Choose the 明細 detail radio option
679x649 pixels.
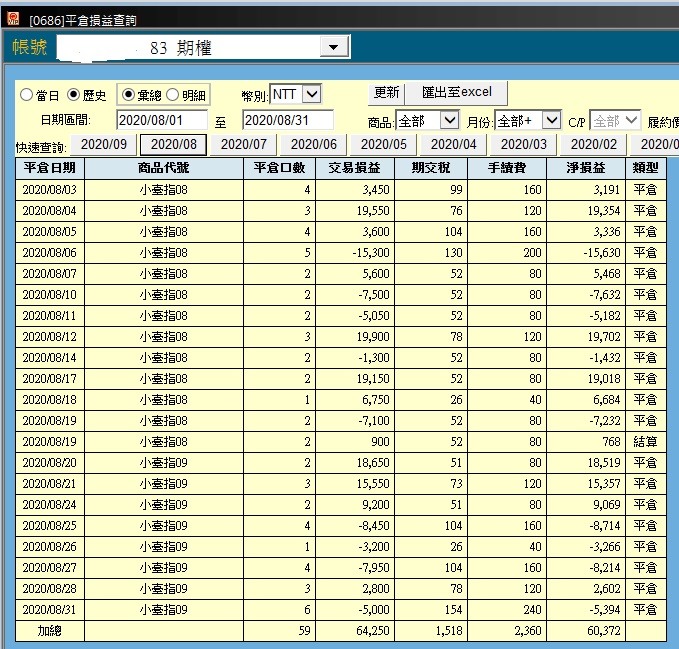172,94
